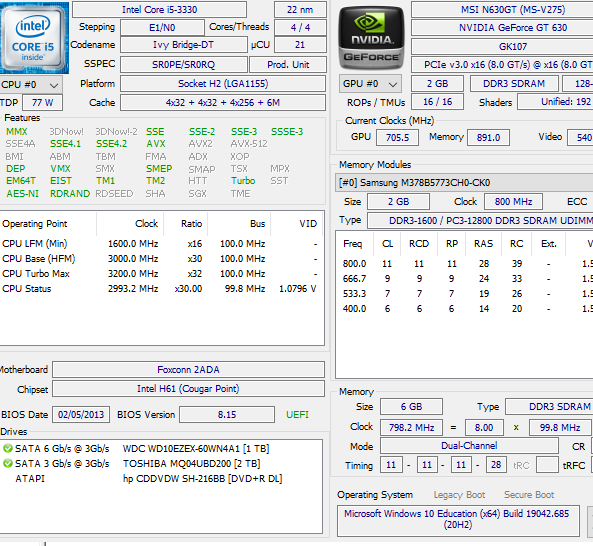Click the Legacy Boot indicator
Screen dimensions: 593x546
pyautogui.click(x=459, y=495)
